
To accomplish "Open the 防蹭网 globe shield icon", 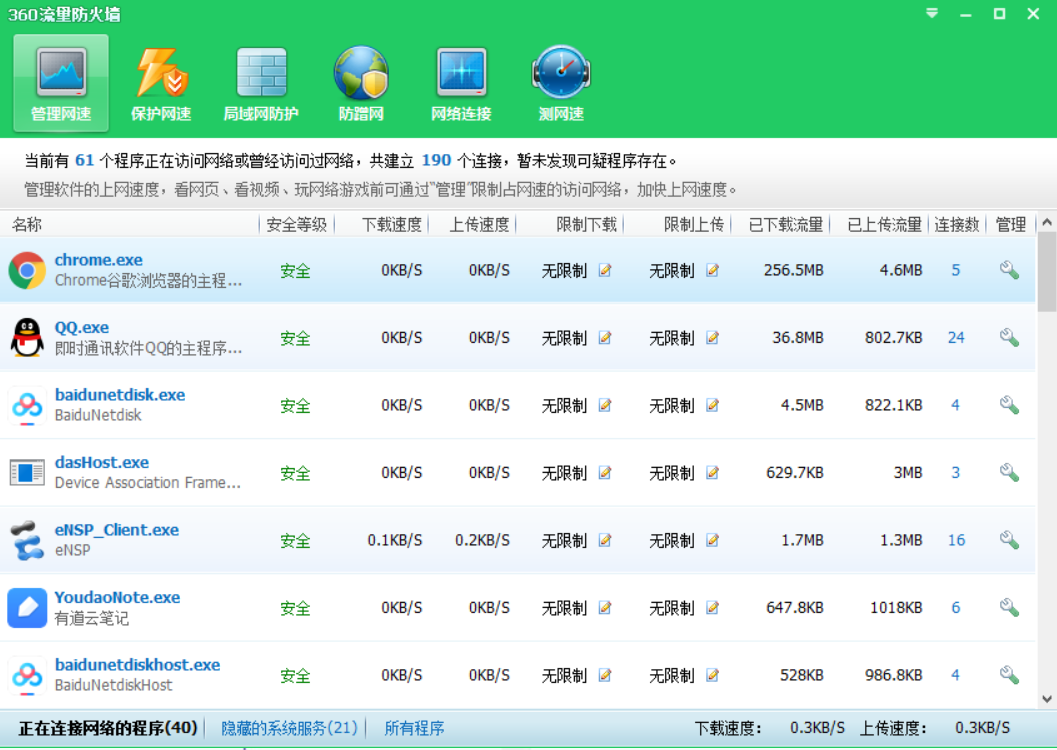I will tap(361, 73).
